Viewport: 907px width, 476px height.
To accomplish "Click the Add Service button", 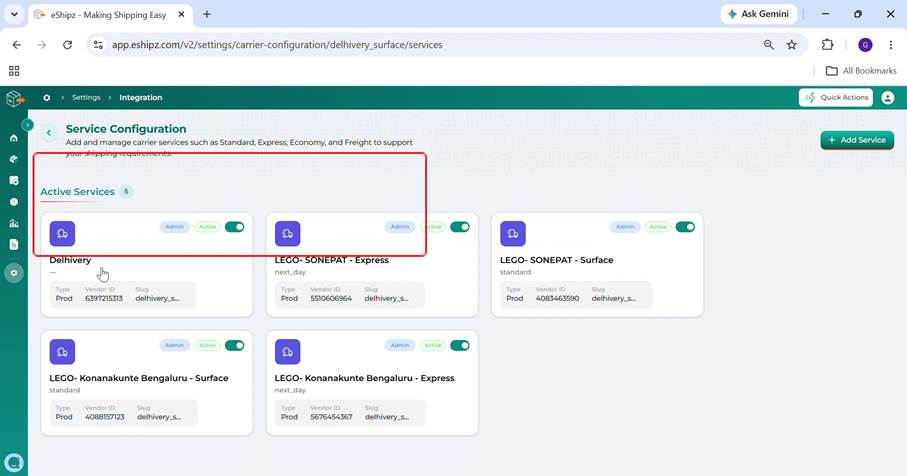I will pyautogui.click(x=857, y=140).
